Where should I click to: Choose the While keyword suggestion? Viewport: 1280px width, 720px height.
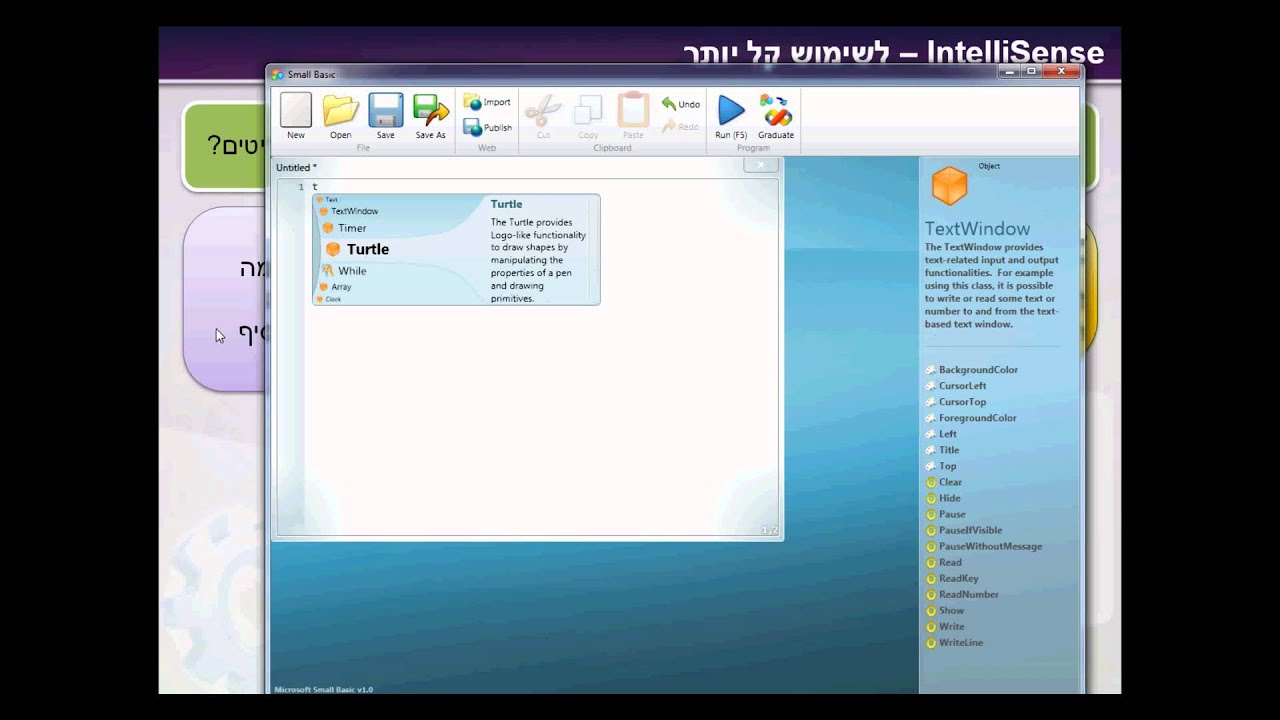[344, 271]
